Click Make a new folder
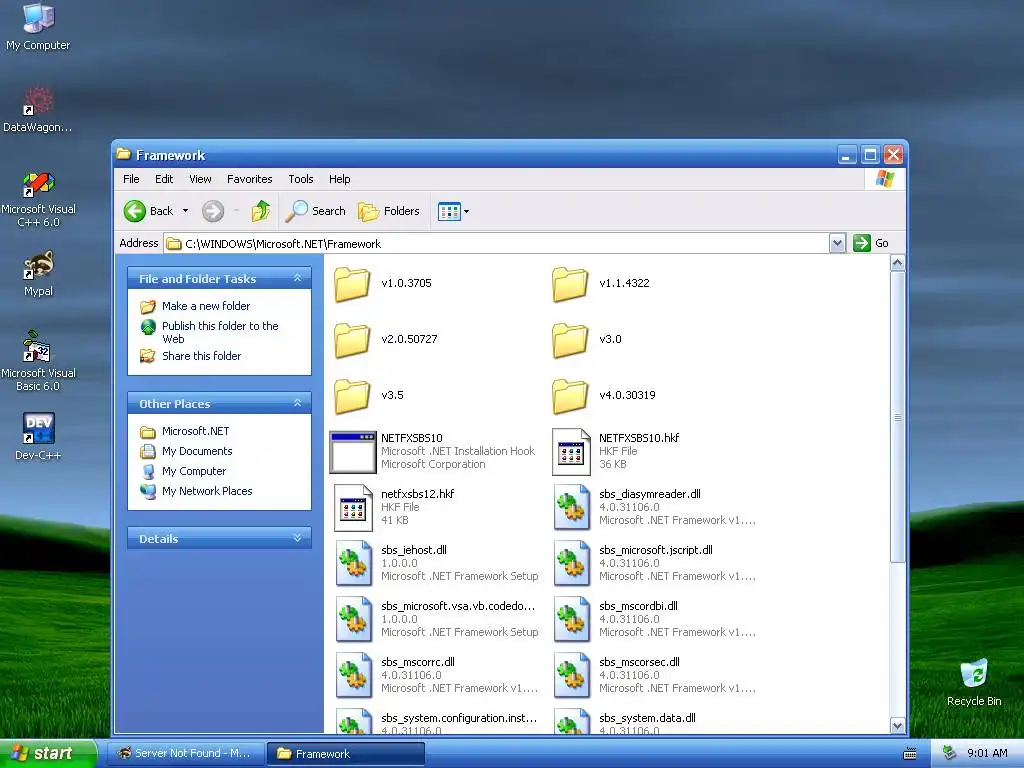 point(206,306)
